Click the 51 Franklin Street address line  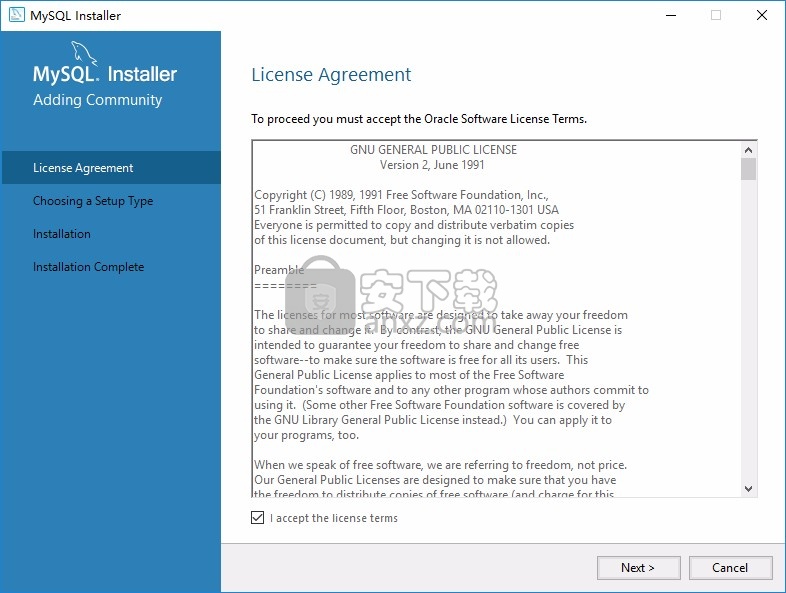(406, 210)
